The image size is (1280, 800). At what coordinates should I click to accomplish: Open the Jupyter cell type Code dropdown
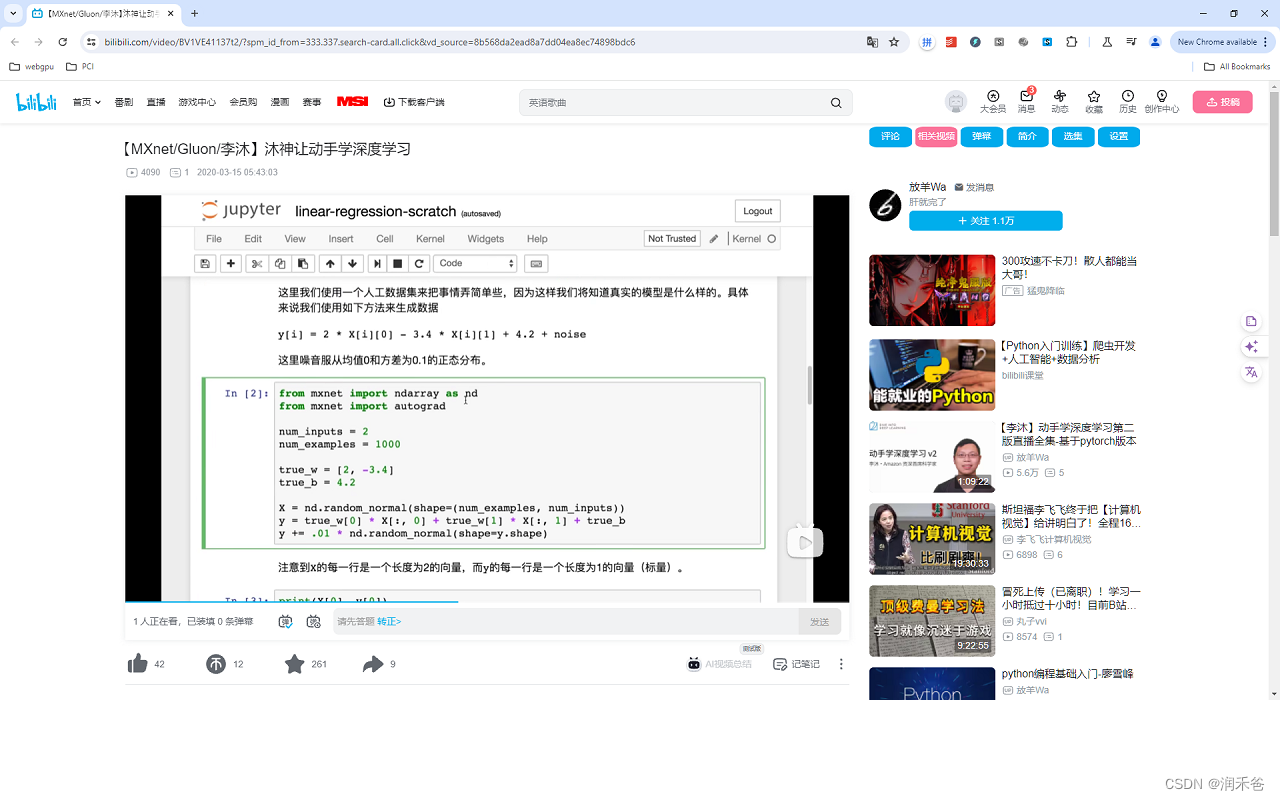pos(475,263)
